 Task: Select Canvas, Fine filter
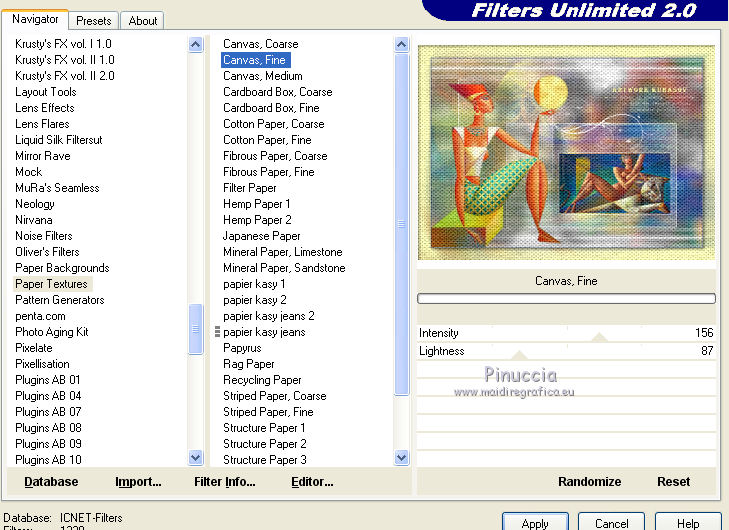[254, 60]
